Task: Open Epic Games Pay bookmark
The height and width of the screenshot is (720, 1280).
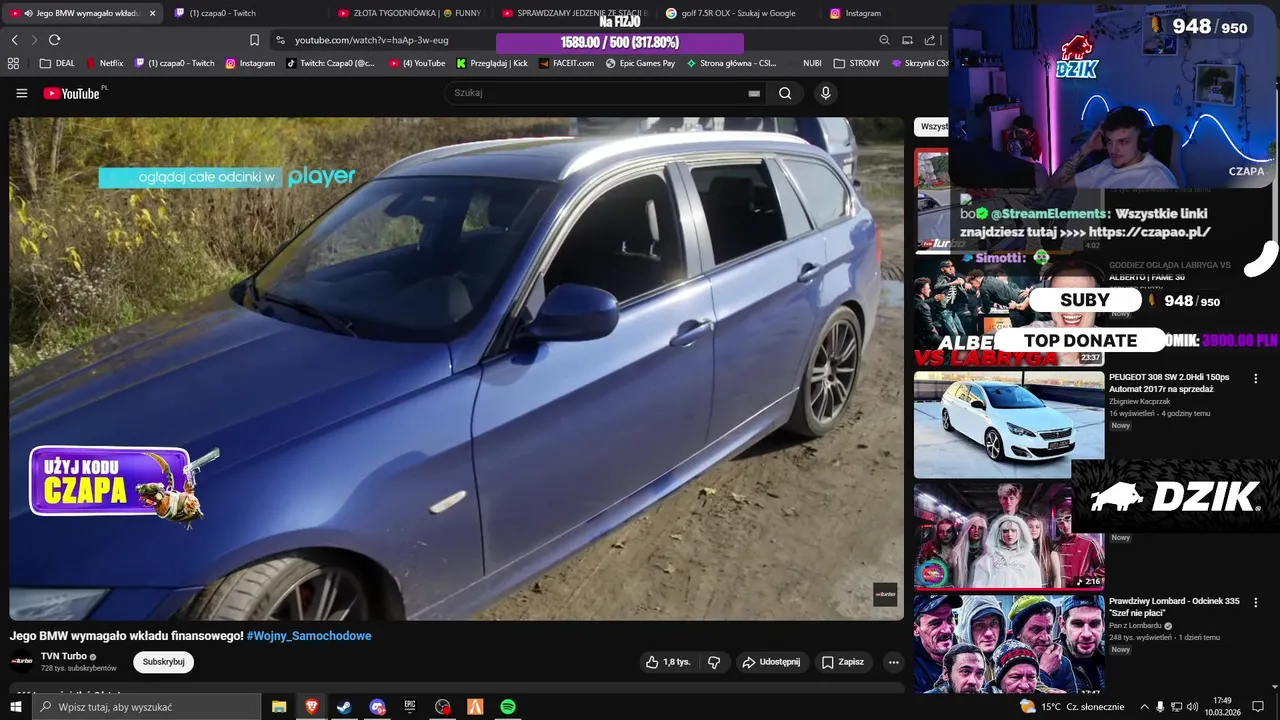Action: [640, 63]
